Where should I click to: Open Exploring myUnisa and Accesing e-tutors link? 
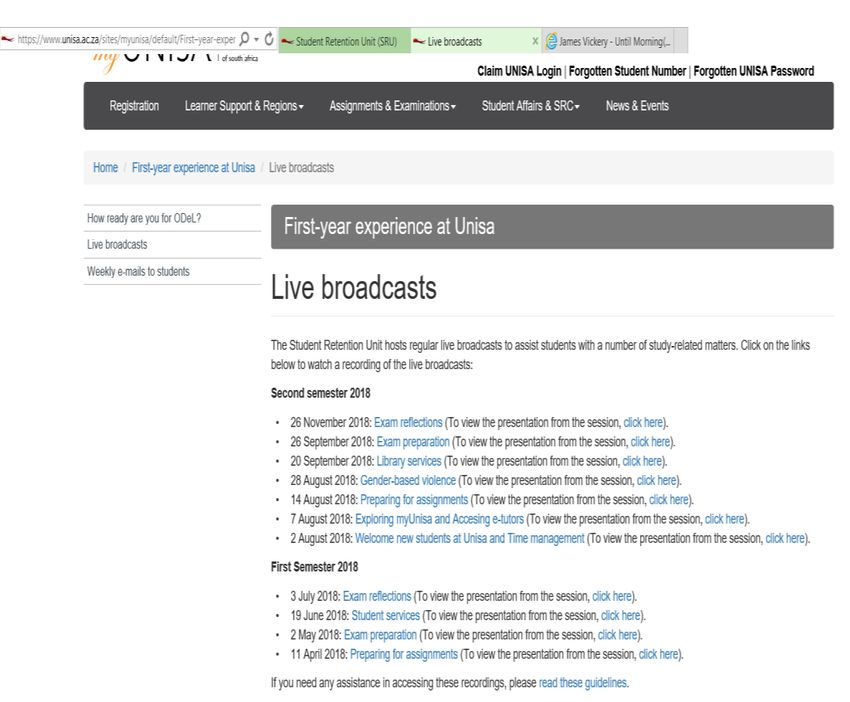[439, 519]
